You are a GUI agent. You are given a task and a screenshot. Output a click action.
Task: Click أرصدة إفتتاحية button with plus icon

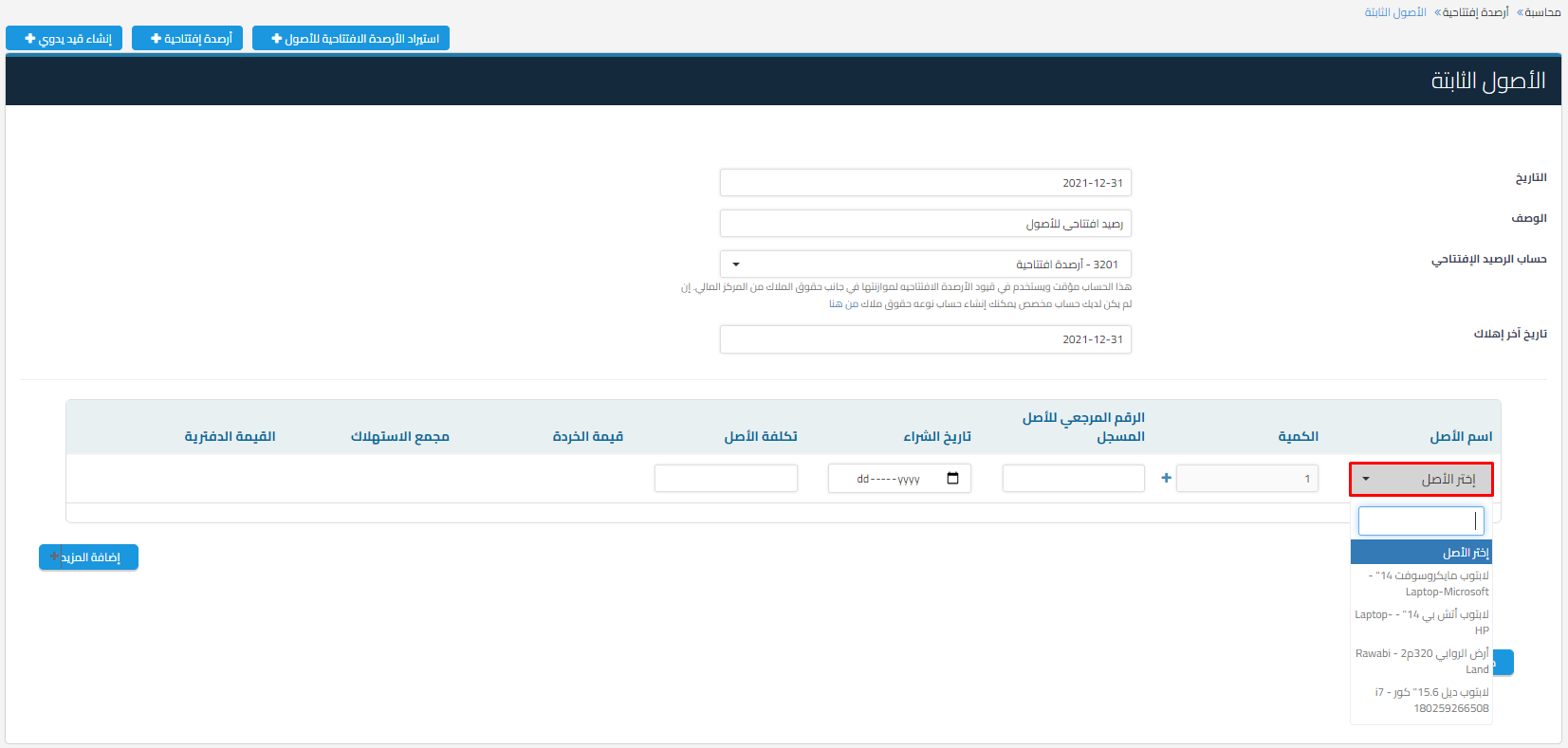coord(188,38)
